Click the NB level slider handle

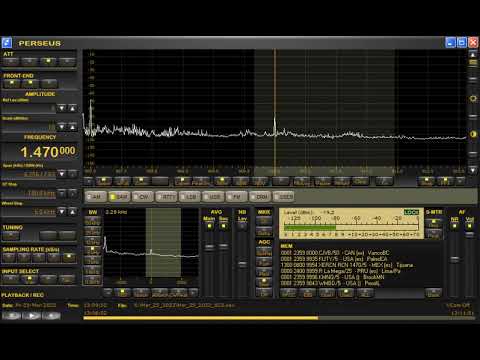[x=242, y=264]
